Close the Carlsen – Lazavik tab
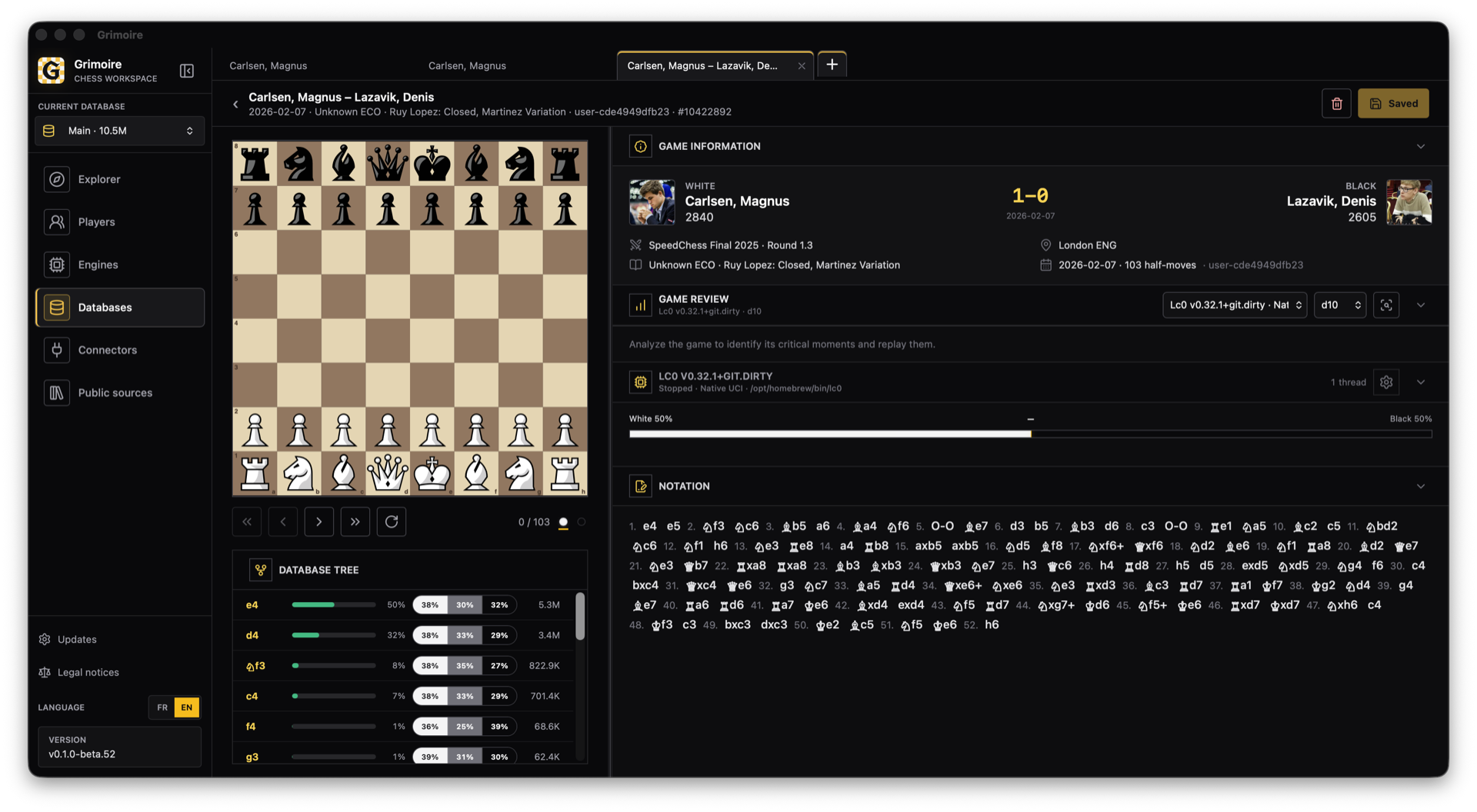 [x=802, y=66]
